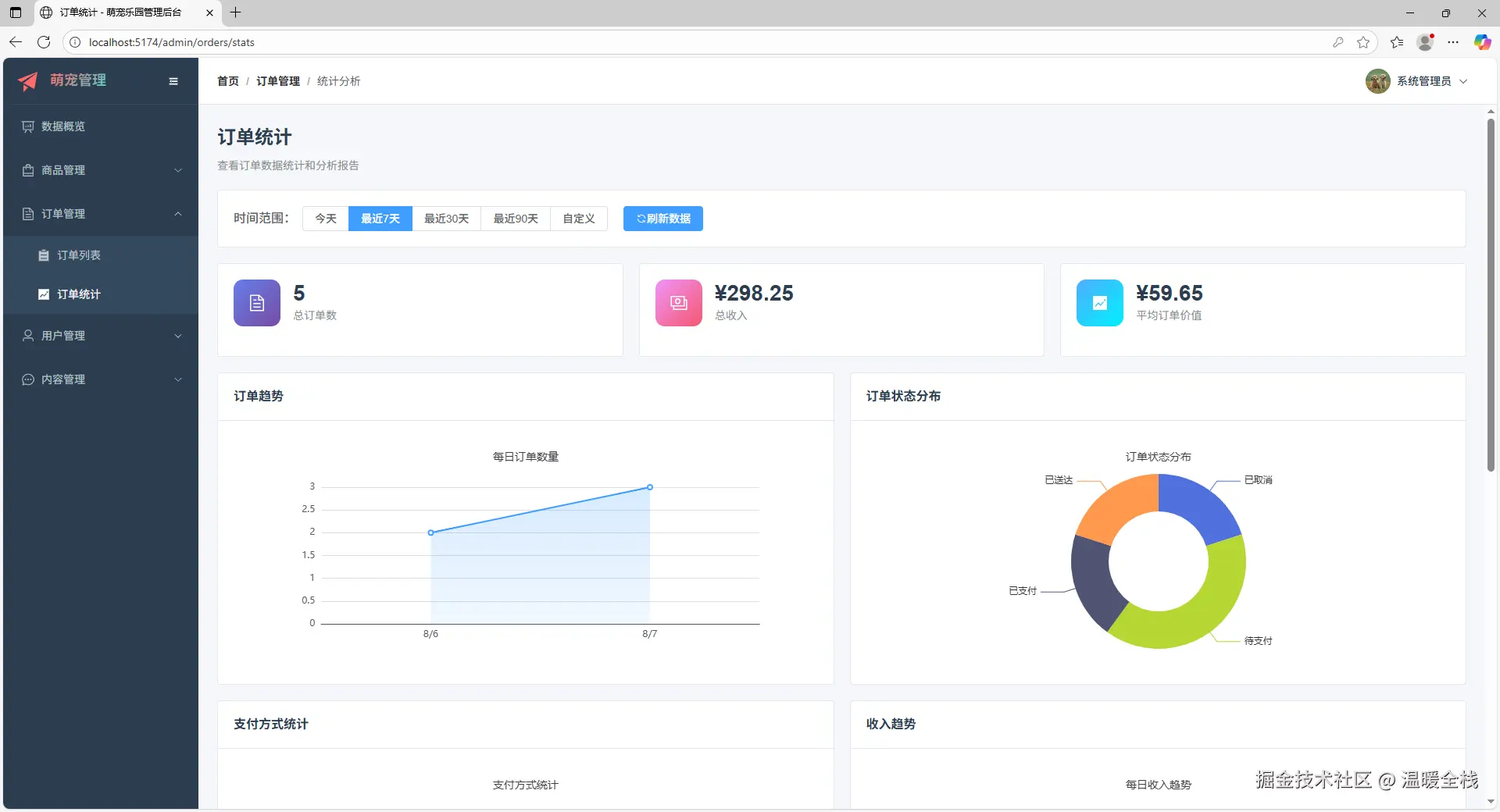The height and width of the screenshot is (812, 1500).
Task: Add page to favorites with star icon
Action: (1363, 42)
